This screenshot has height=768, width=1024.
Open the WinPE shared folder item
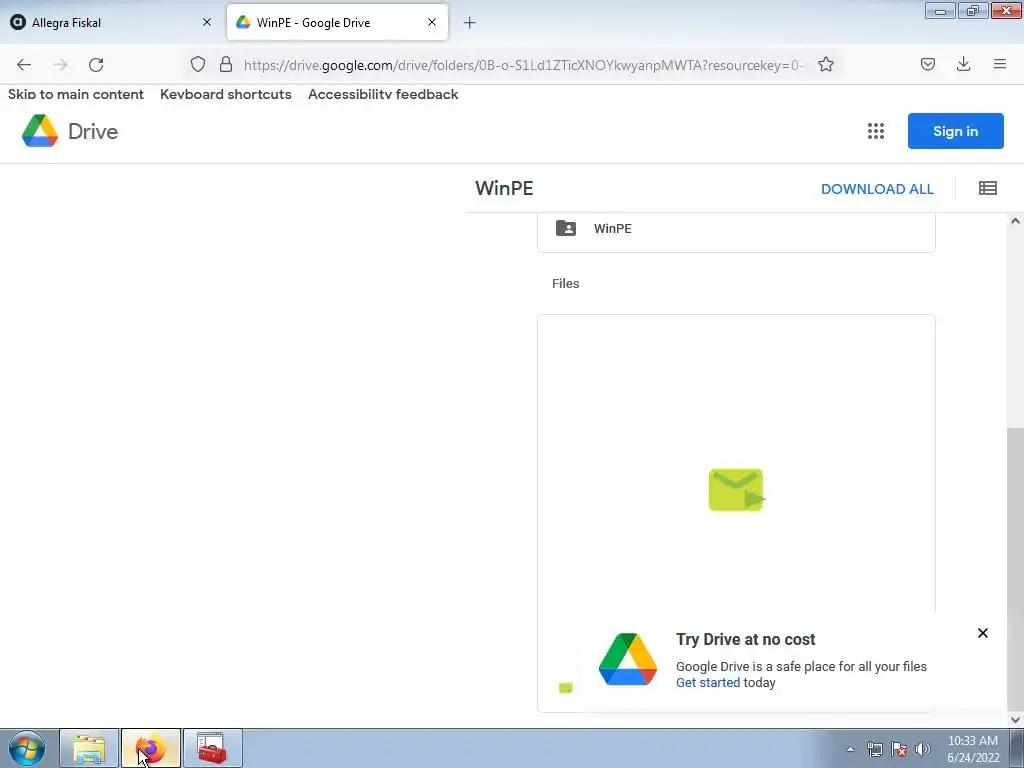coord(736,229)
